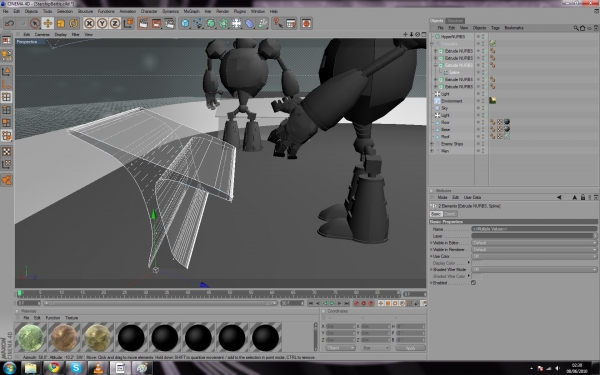
Task: Render to Picture Viewer icon
Action: (157, 23)
